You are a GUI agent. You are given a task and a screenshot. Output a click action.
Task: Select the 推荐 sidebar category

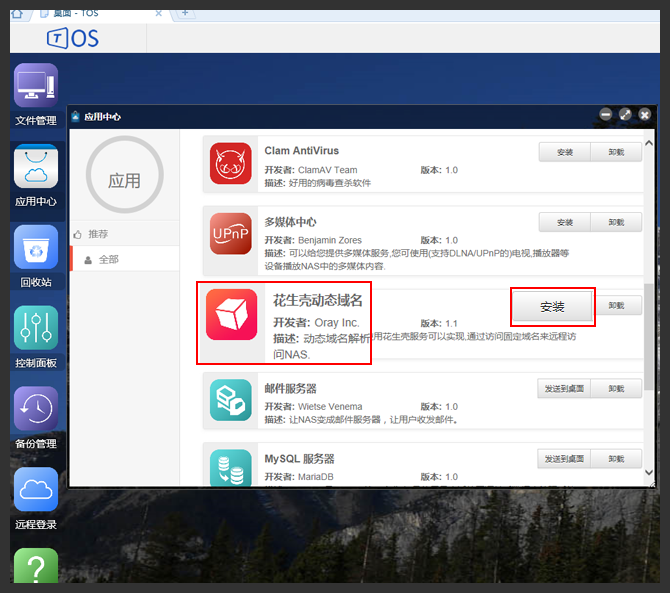click(x=98, y=234)
